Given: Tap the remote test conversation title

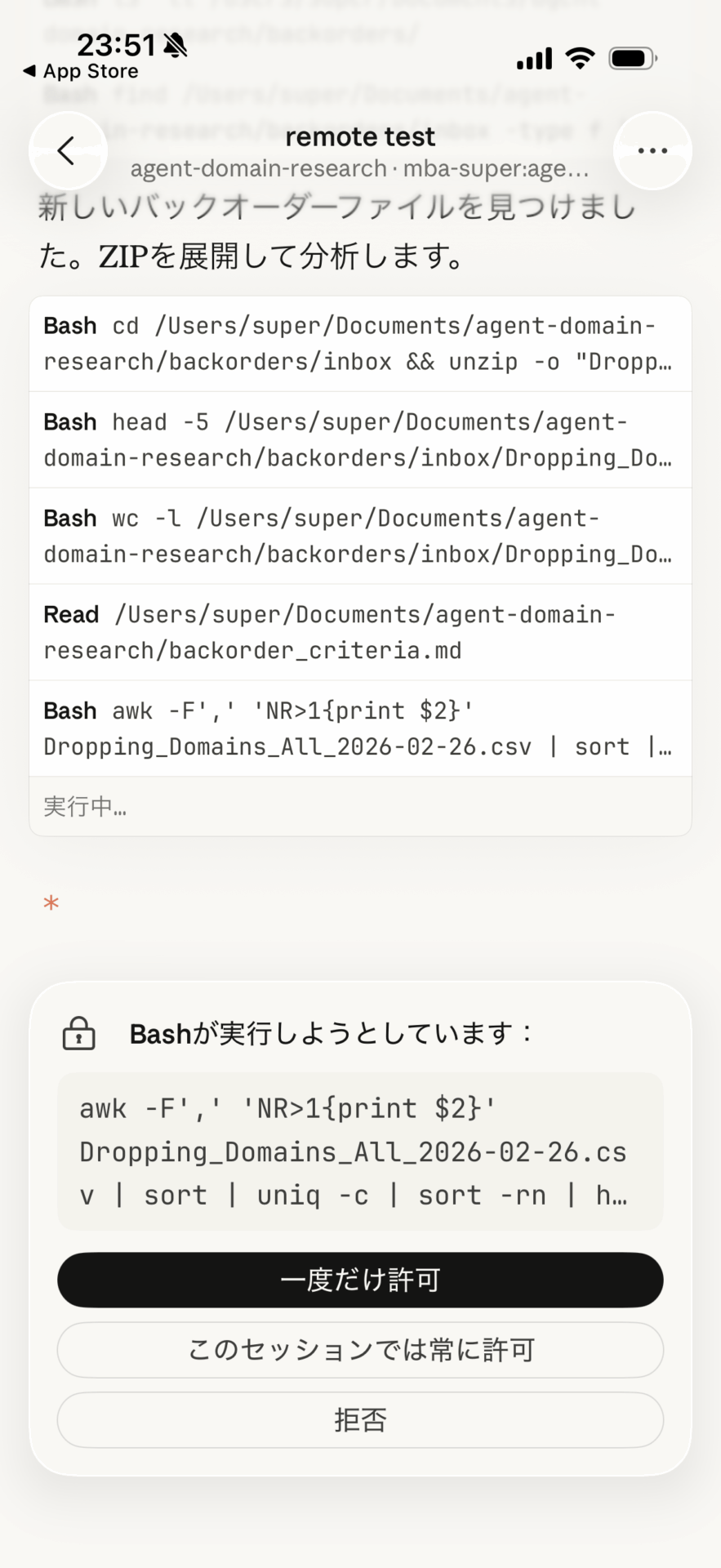Looking at the screenshot, I should coord(360,136).
